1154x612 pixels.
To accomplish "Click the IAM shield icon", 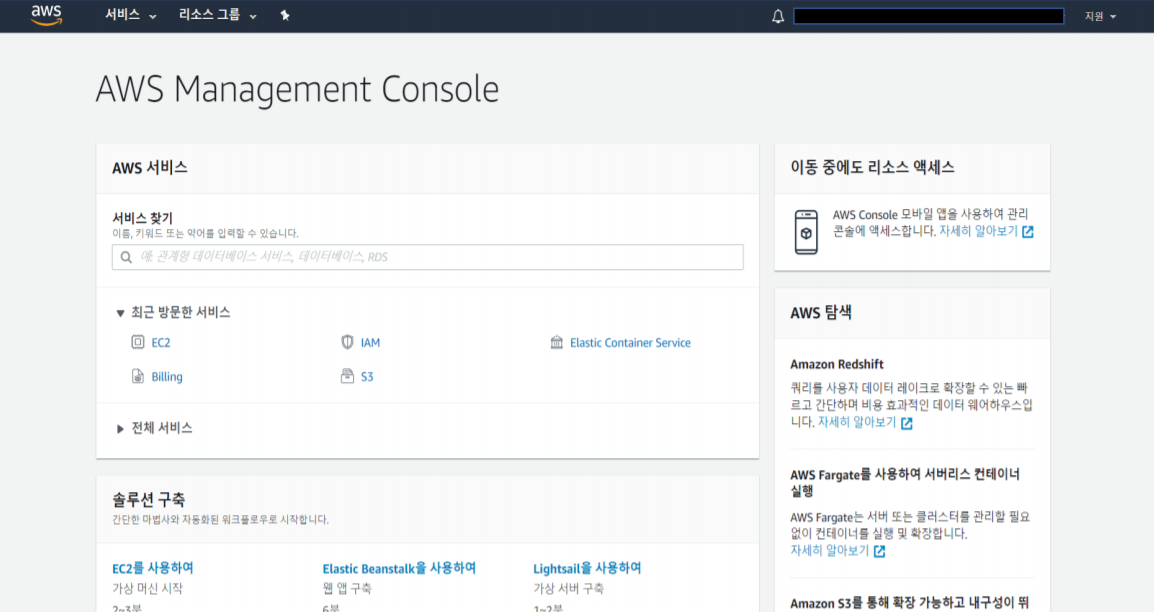I will point(347,342).
